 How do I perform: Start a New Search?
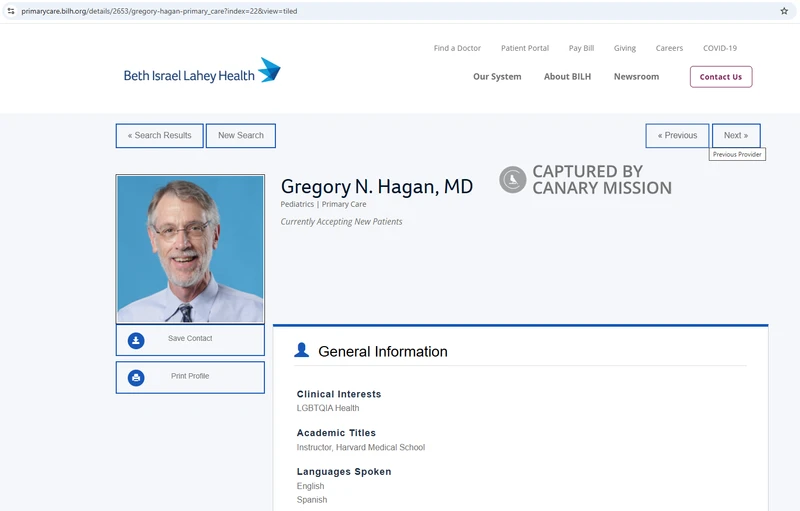click(241, 136)
